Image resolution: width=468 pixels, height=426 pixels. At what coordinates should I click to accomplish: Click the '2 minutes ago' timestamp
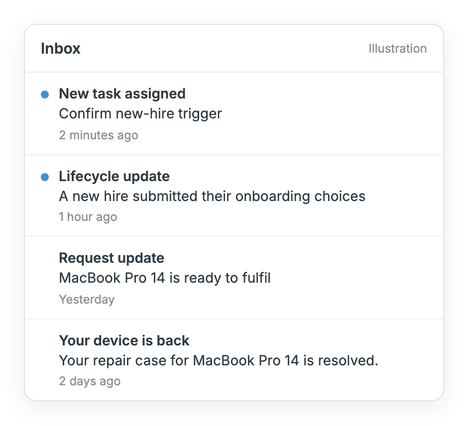tap(99, 135)
